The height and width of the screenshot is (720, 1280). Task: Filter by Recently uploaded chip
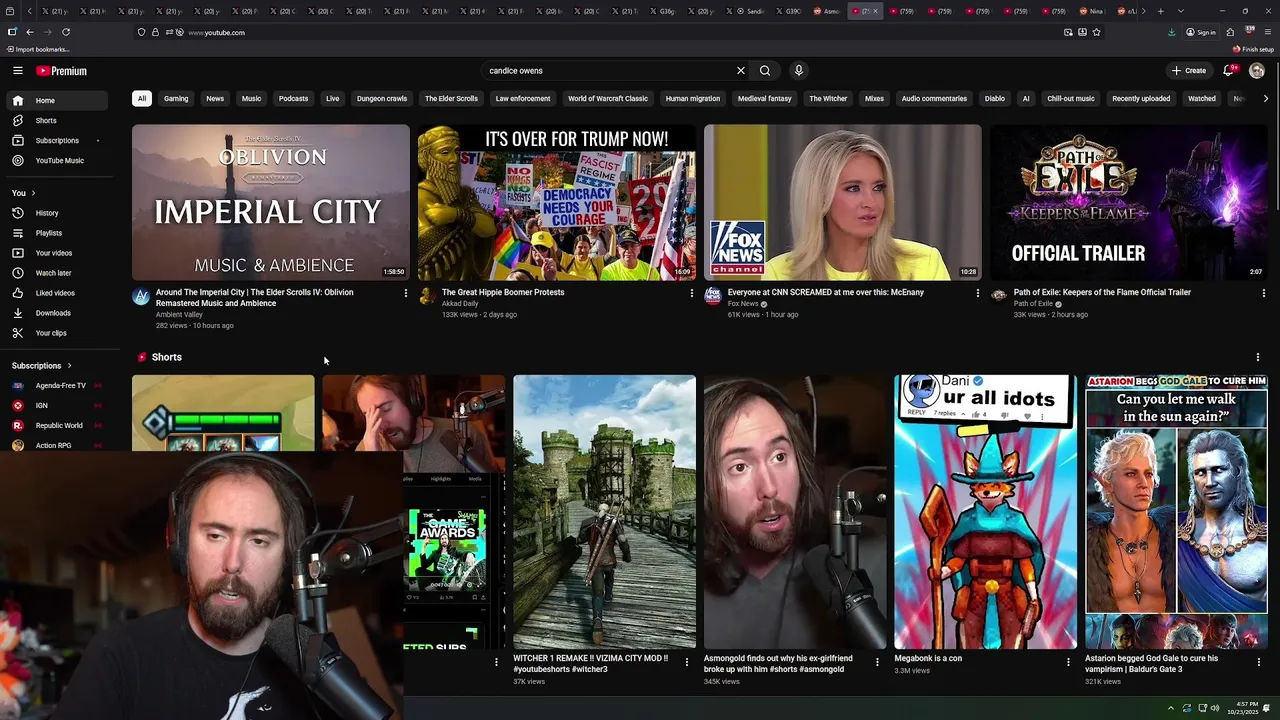(1141, 99)
